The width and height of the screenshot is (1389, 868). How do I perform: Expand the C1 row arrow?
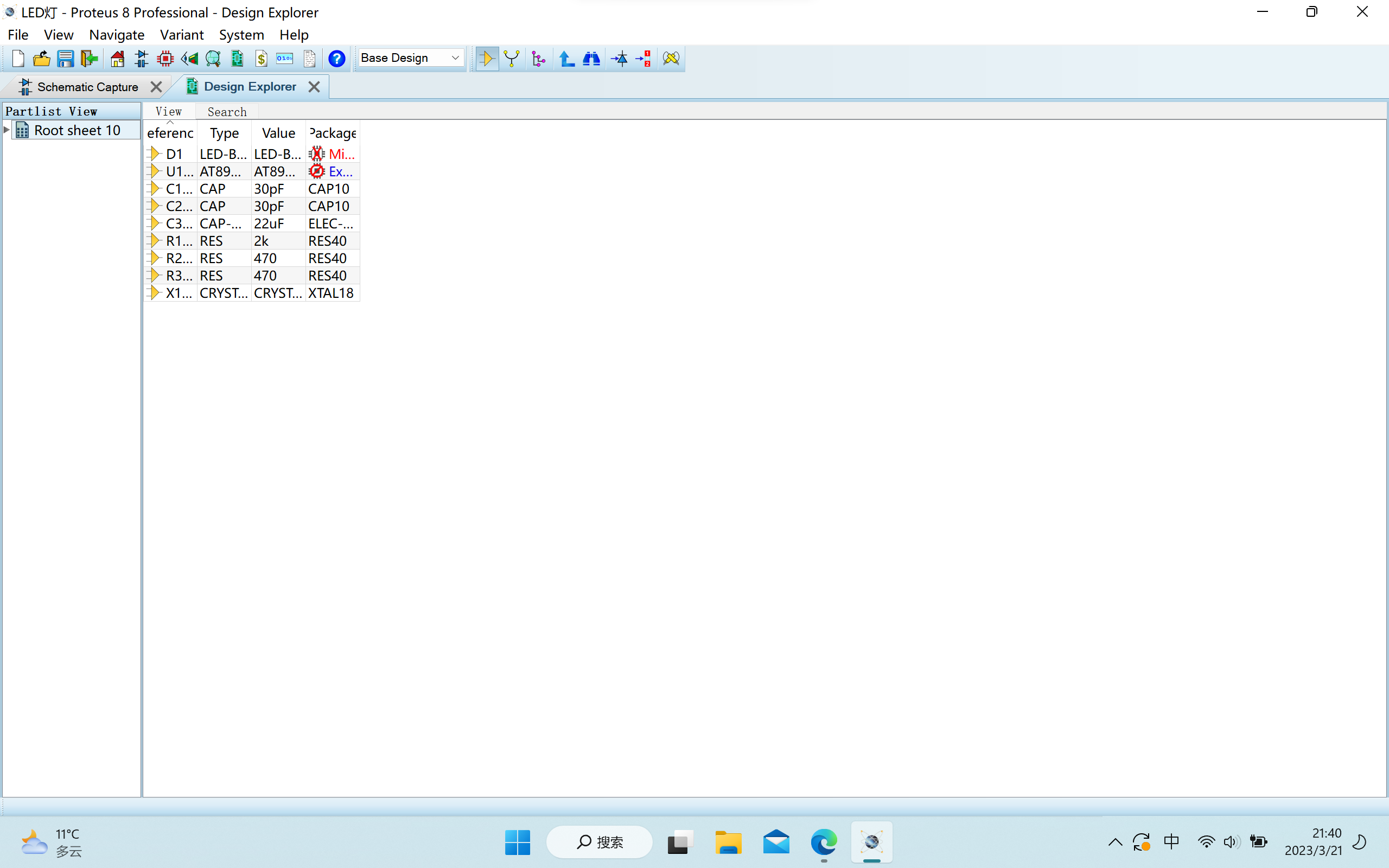[155, 188]
